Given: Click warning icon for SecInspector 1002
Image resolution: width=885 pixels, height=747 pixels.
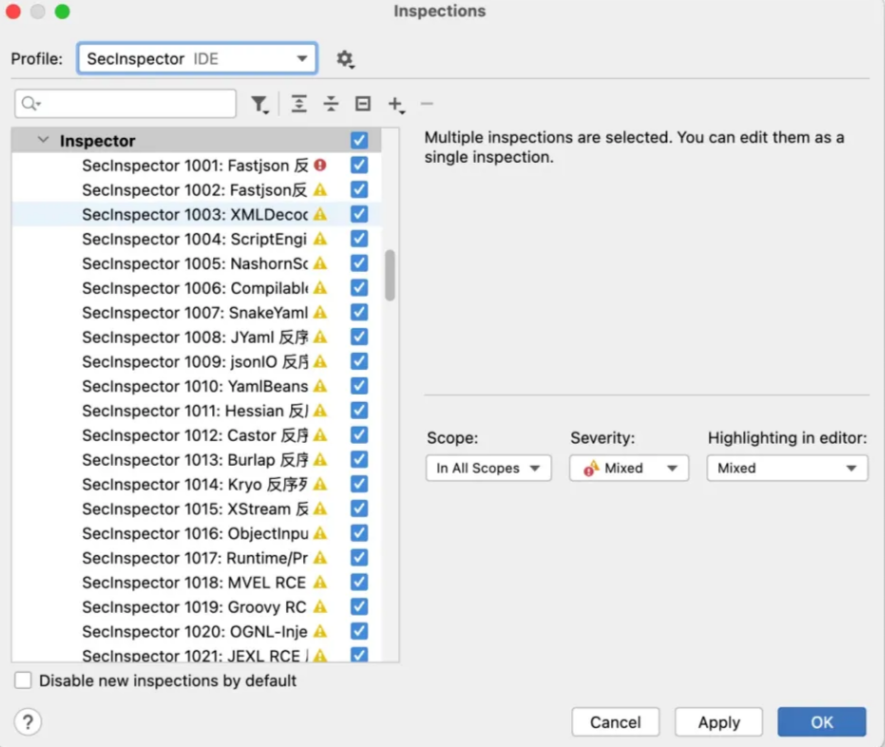Looking at the screenshot, I should pyautogui.click(x=320, y=190).
